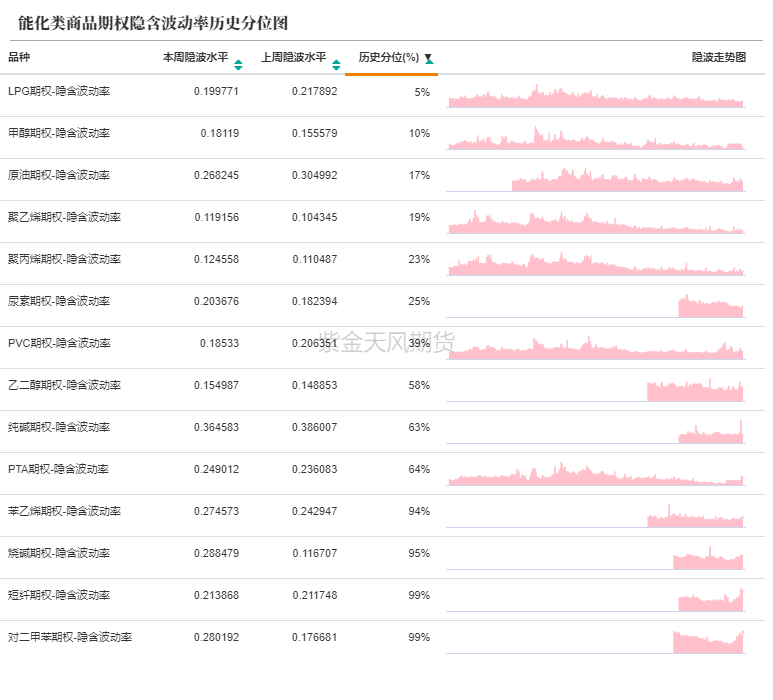Select row LPG期权-隐含波动率

383,96
